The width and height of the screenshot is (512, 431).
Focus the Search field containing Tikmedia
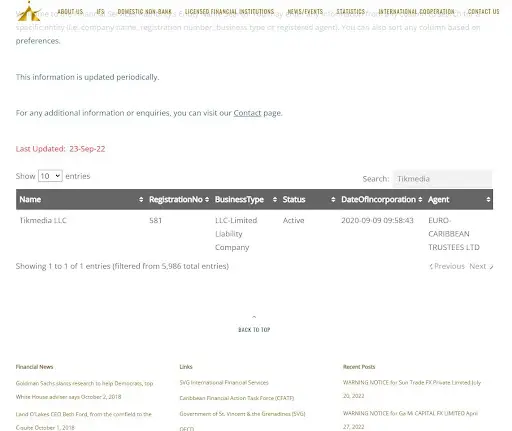click(442, 179)
